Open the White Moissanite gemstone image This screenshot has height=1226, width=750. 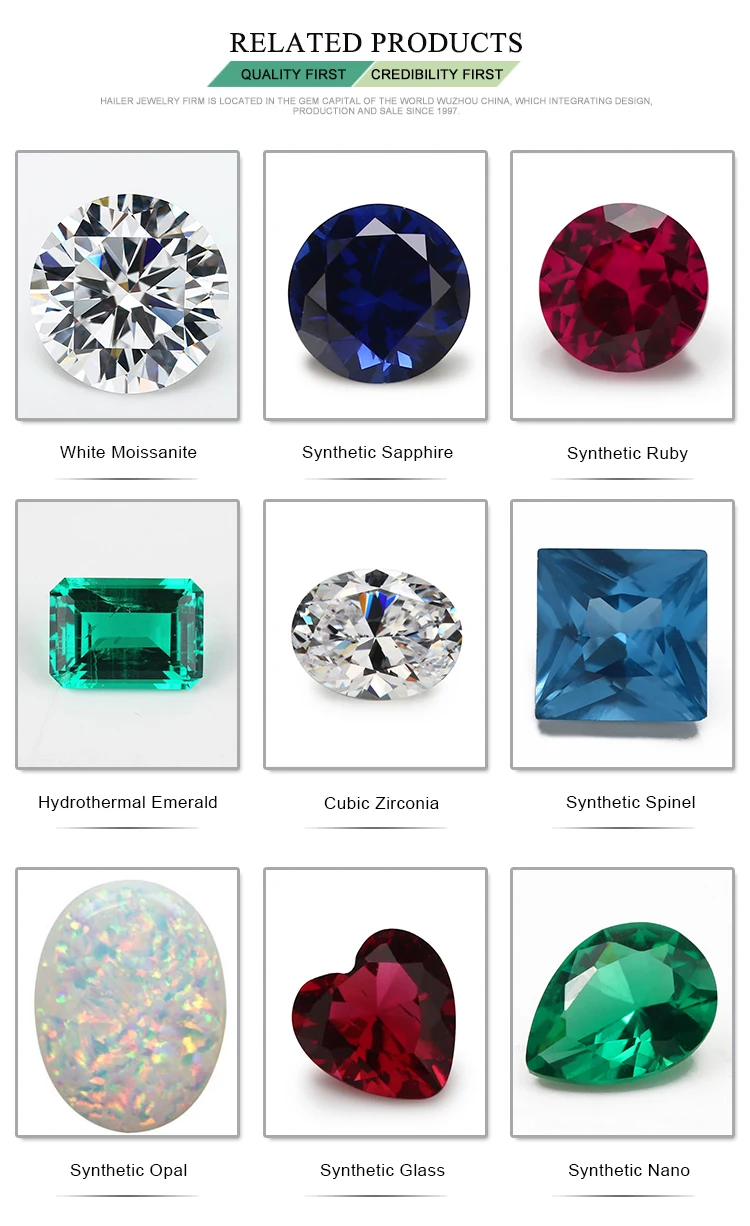(127, 285)
